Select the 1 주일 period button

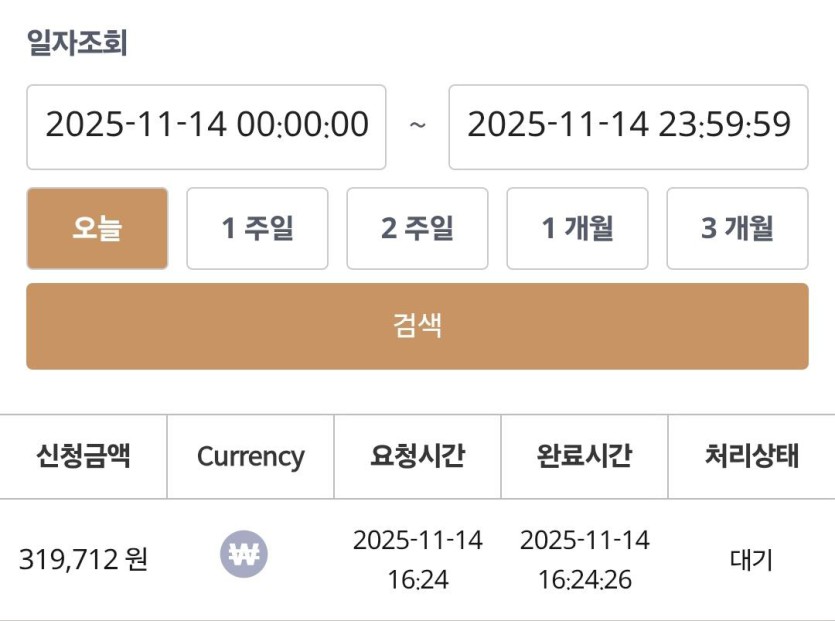point(257,228)
